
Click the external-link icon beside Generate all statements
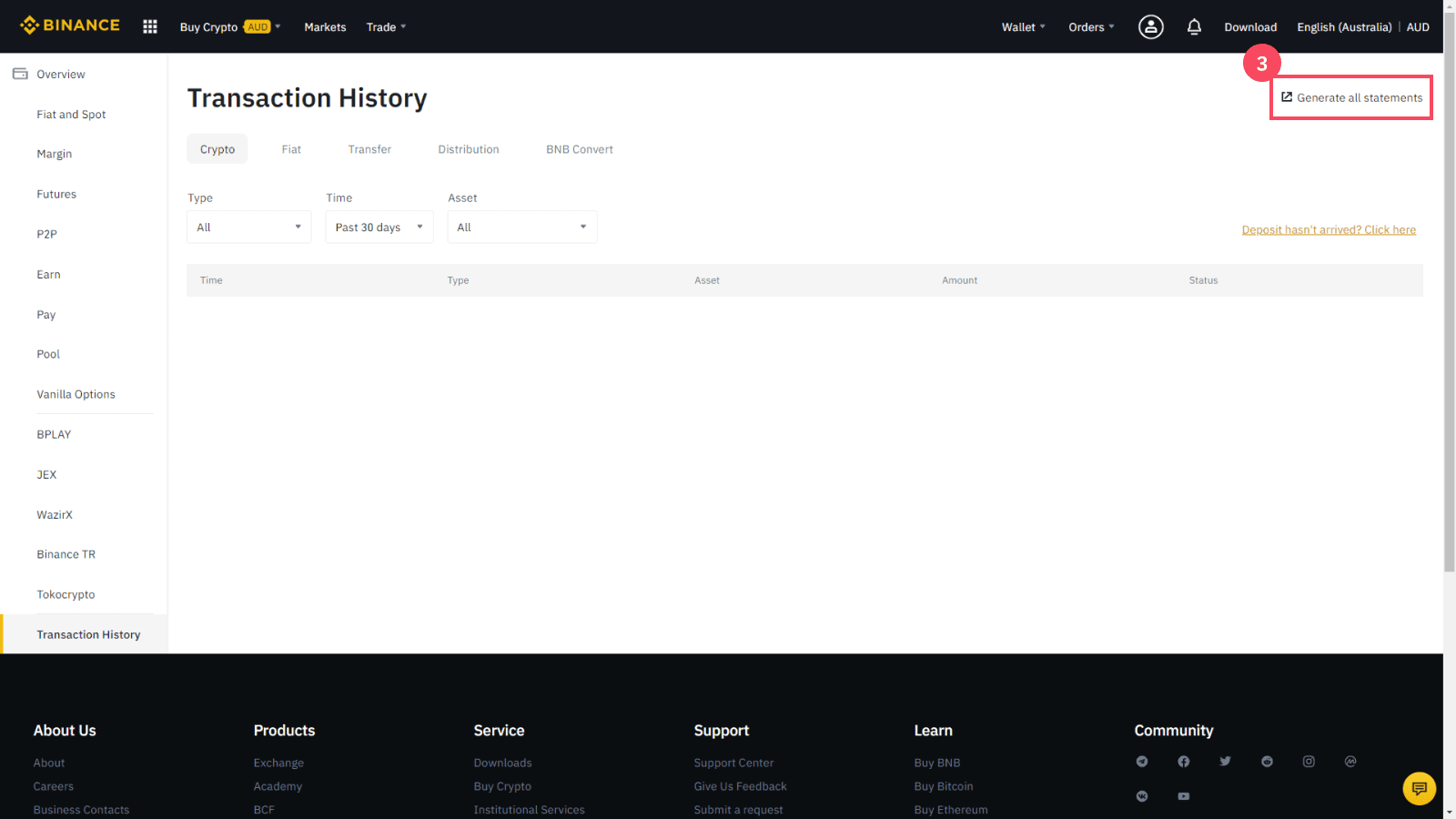coord(1287,97)
